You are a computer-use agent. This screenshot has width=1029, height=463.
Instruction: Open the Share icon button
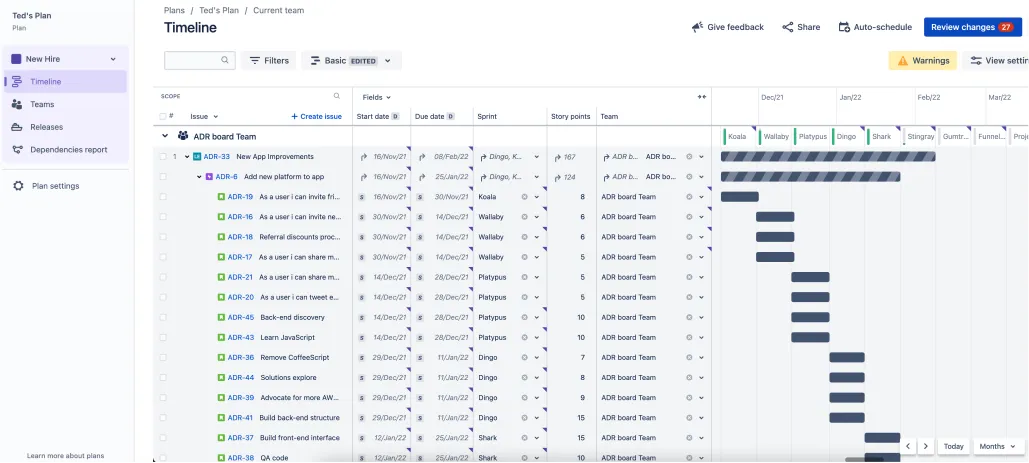click(x=788, y=27)
